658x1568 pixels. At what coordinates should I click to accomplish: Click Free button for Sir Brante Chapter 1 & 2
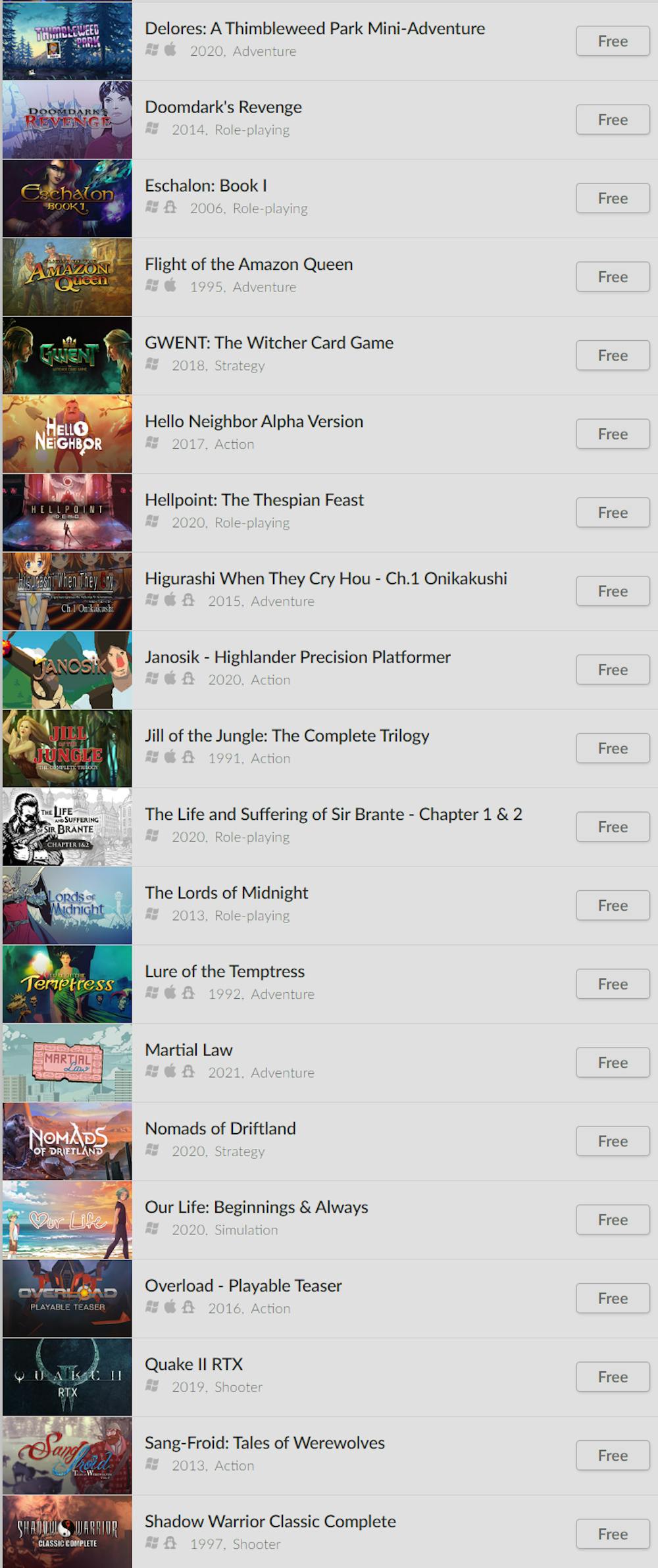[613, 827]
